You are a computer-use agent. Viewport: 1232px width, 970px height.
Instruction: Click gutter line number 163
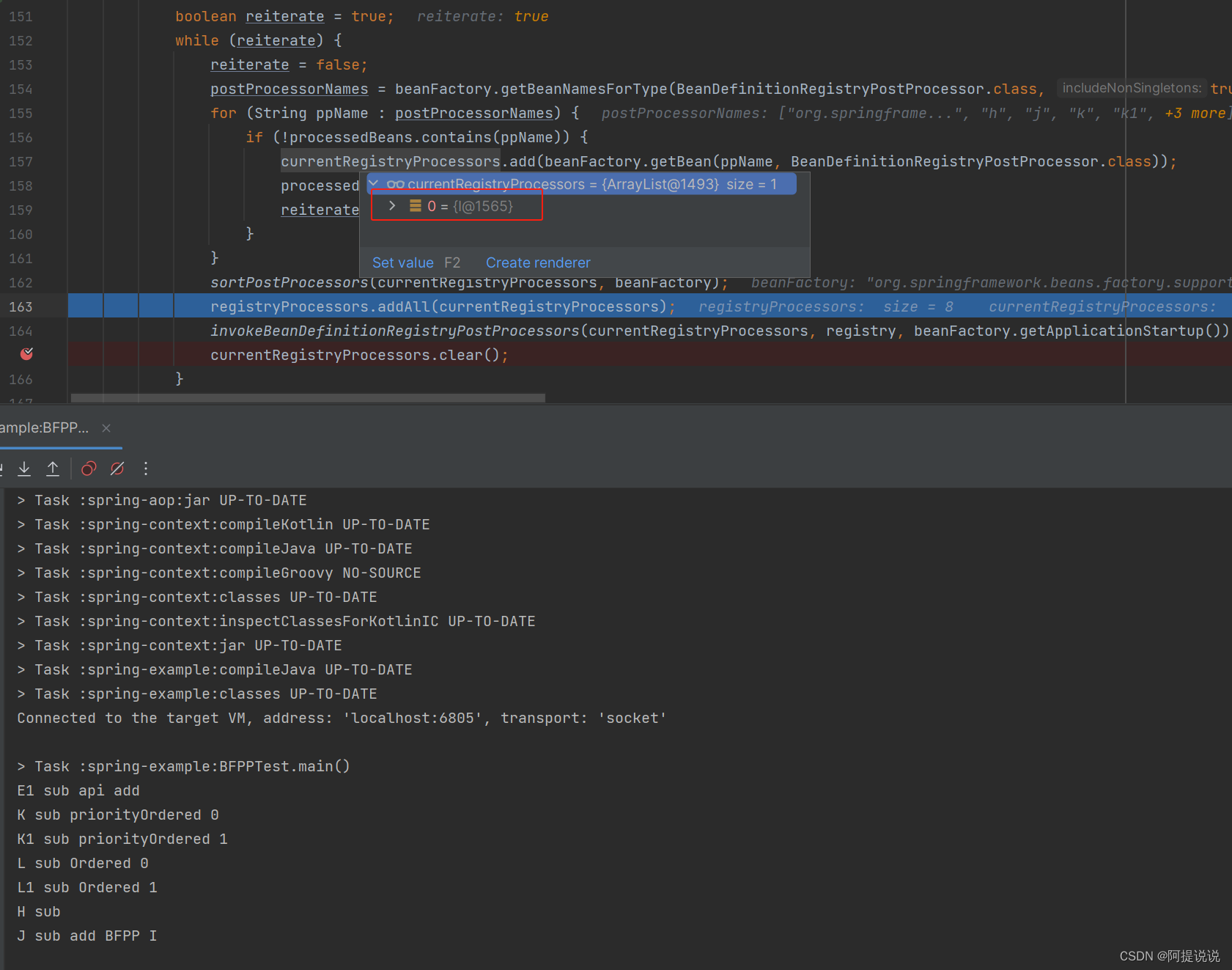[x=21, y=306]
